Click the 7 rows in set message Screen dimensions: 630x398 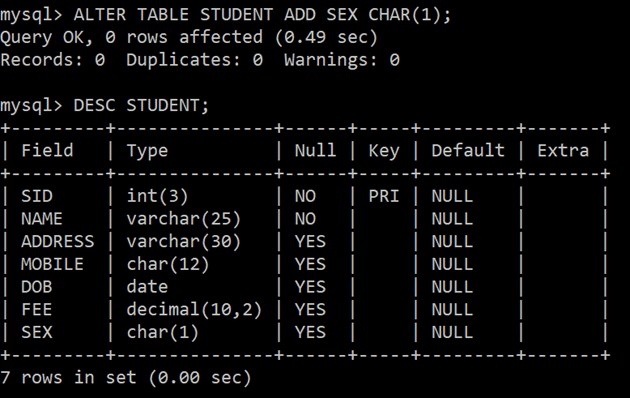(126, 378)
